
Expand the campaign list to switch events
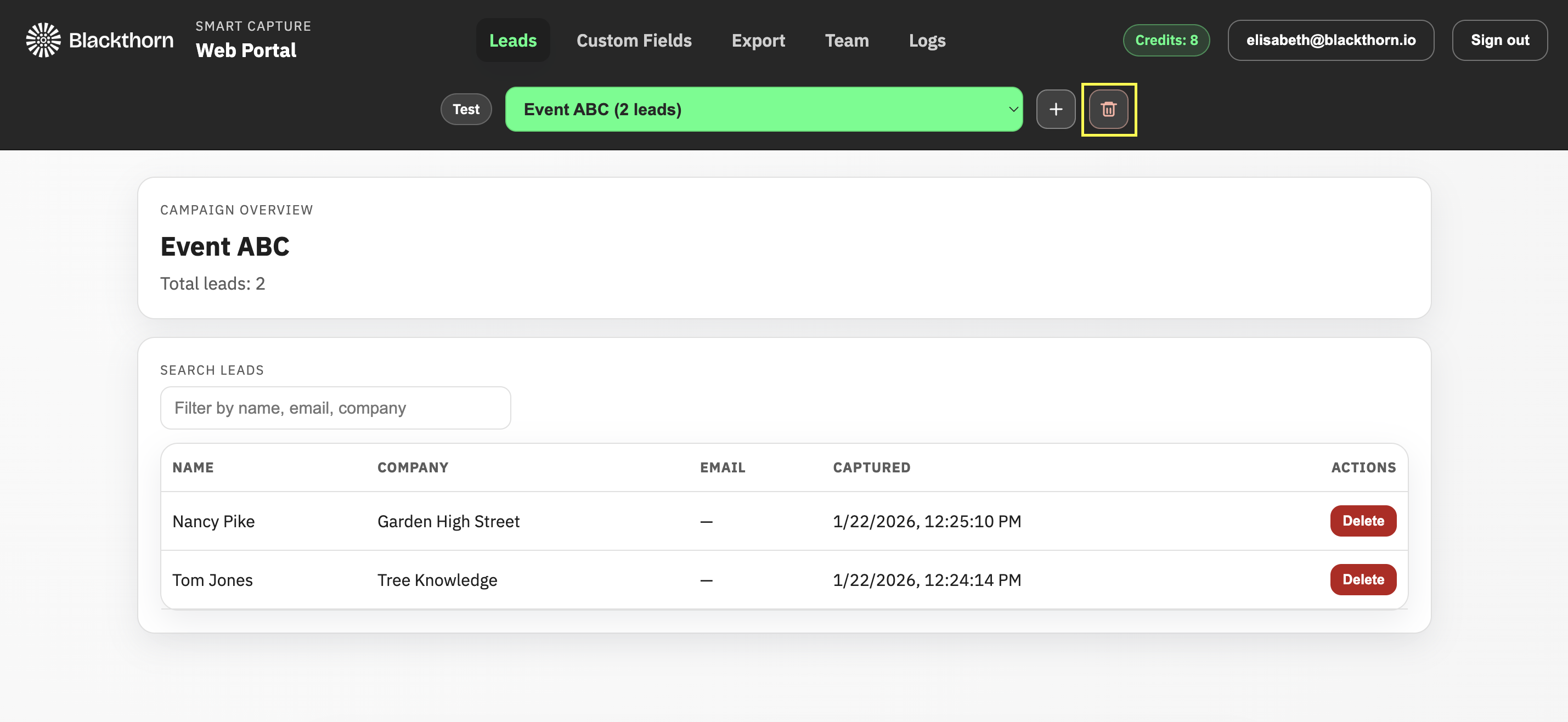pyautogui.click(x=764, y=110)
